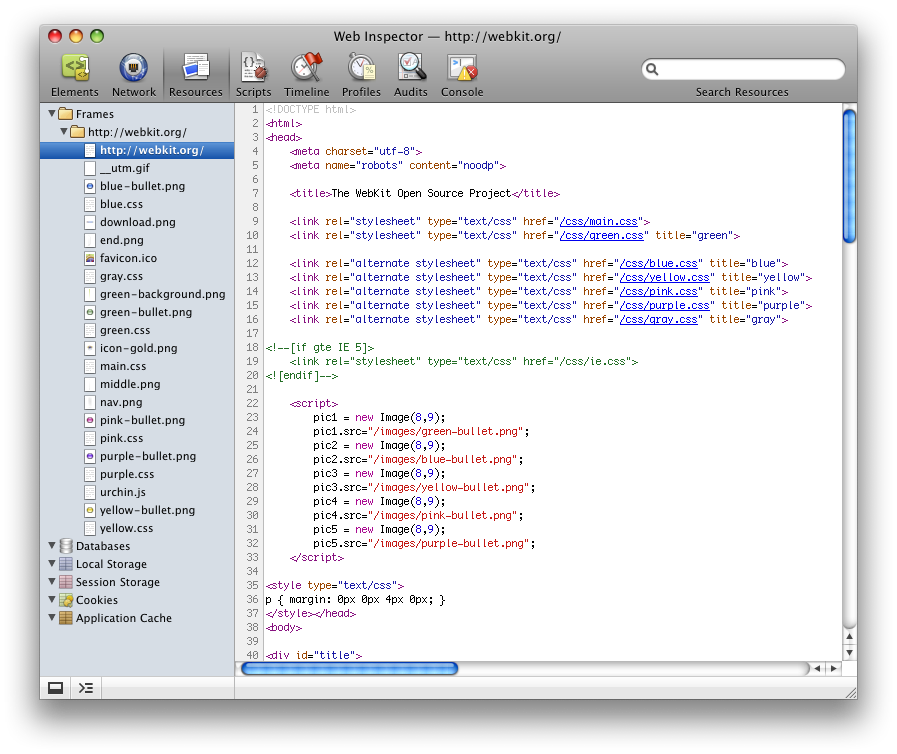Image resolution: width=897 pixels, height=754 pixels.
Task: Select purple-bullet.png resource
Action: pos(137,457)
